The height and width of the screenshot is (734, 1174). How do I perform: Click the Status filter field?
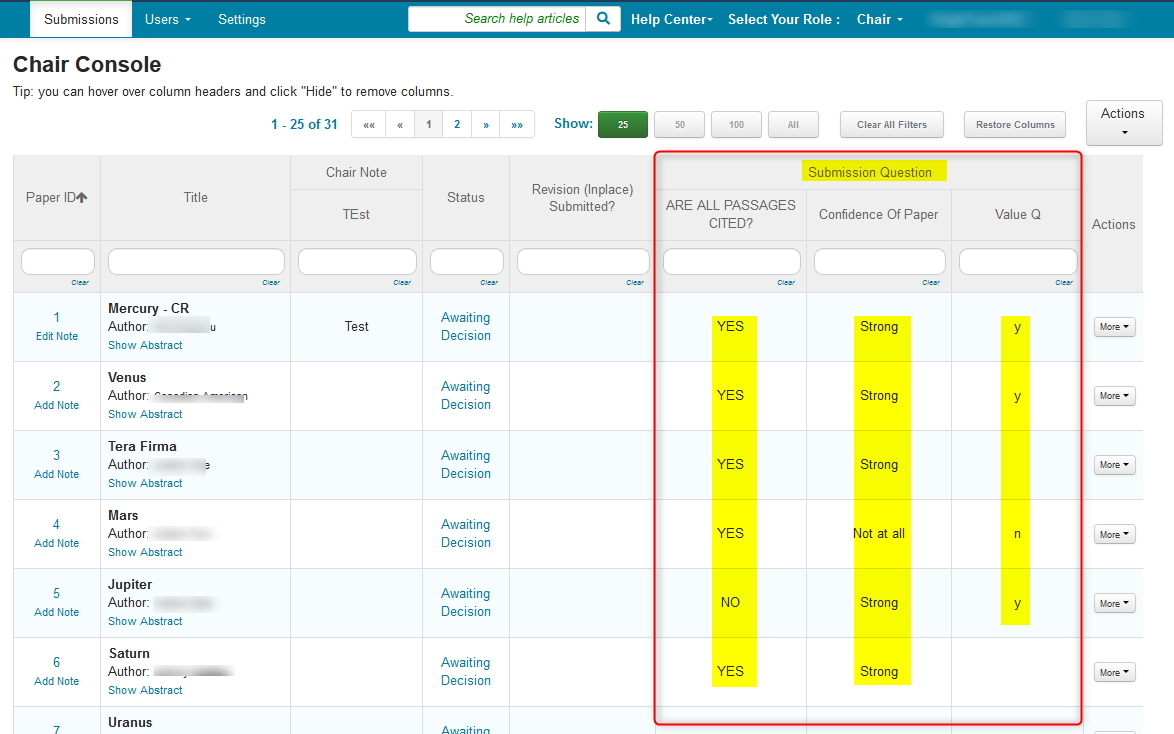[x=466, y=261]
